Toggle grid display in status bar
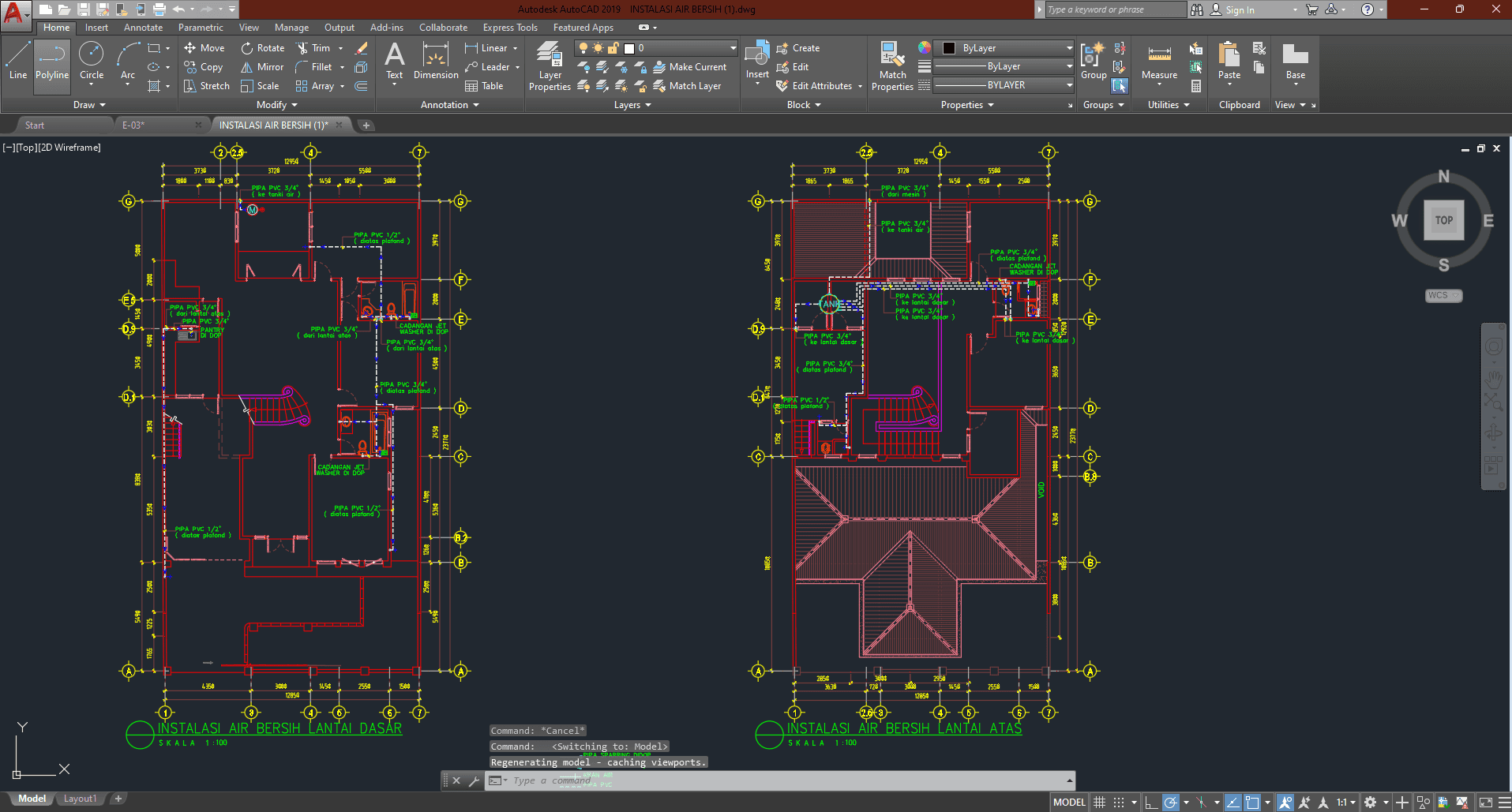The width and height of the screenshot is (1512, 812). coord(1099,803)
